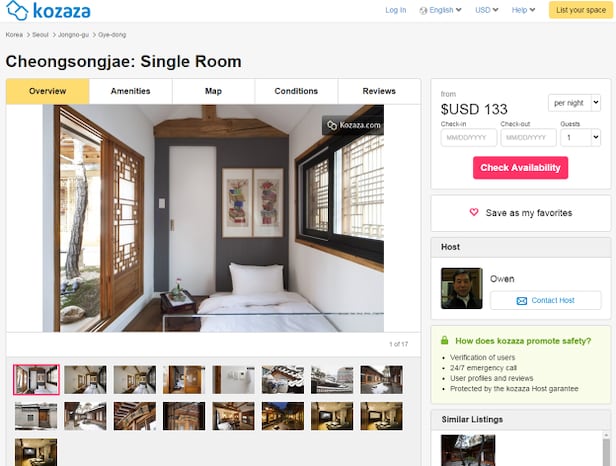Open the Reviews tab
Screen dimensions: 616x466
click(x=379, y=91)
